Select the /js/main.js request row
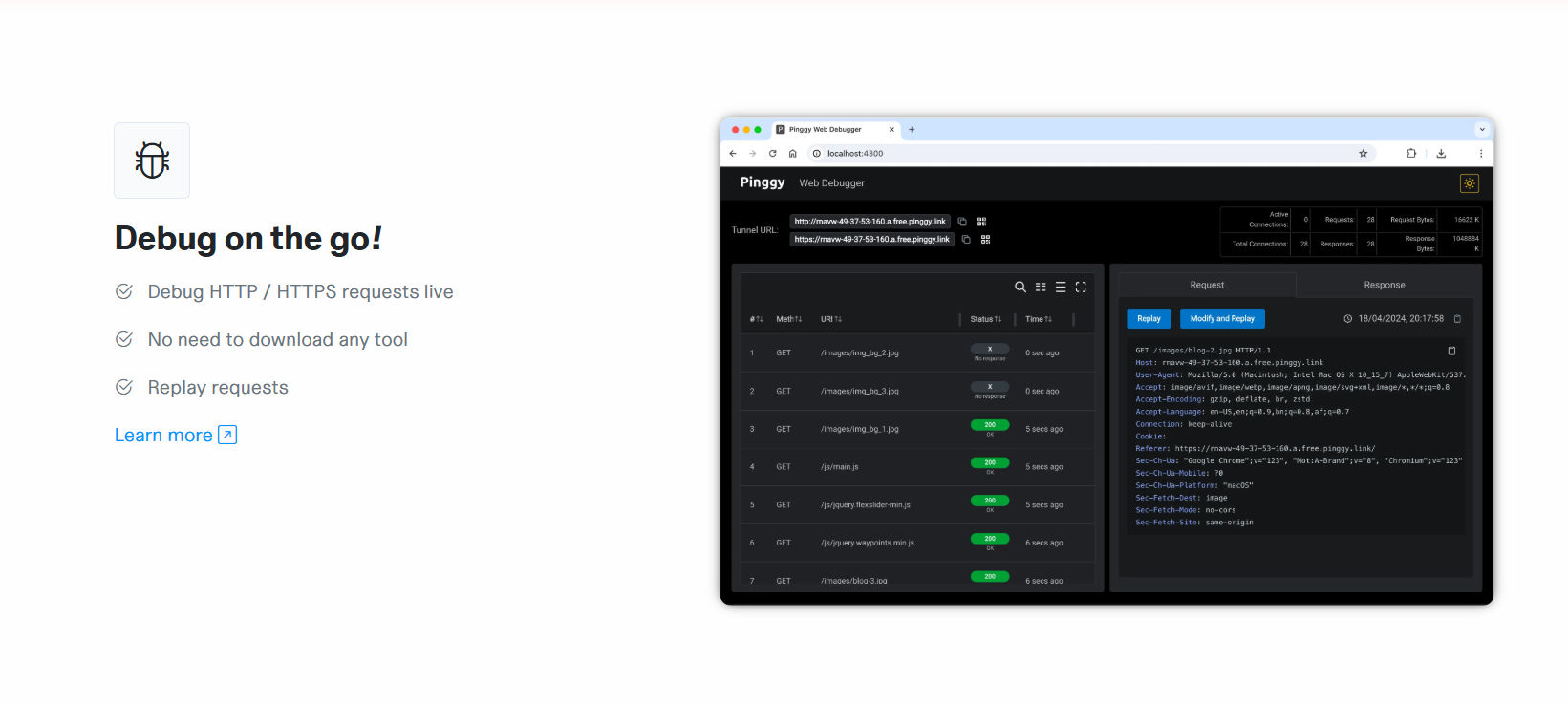This screenshot has height=705, width=1568. point(917,467)
